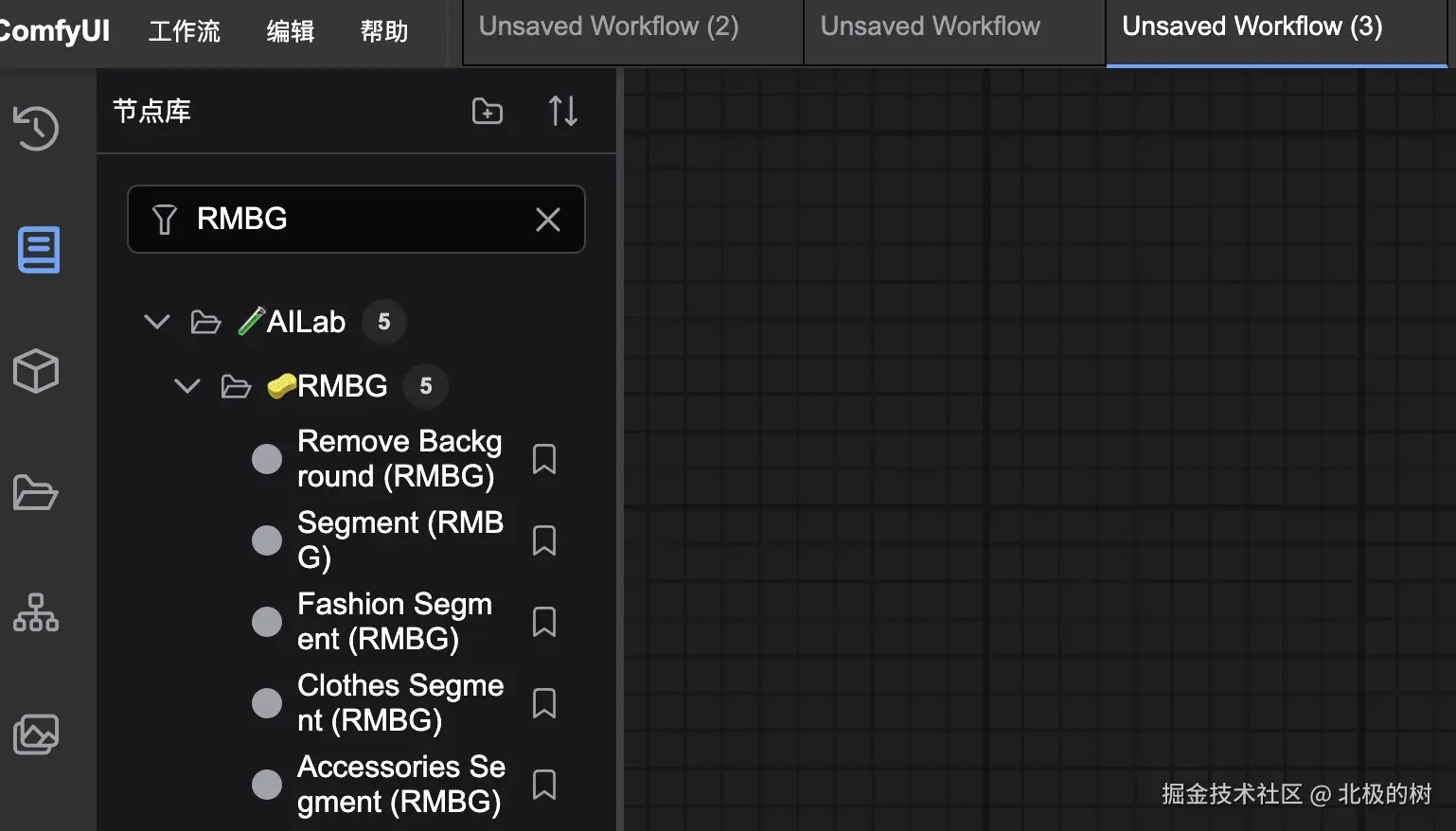
Task: Clear the RMBG search filter
Action: click(x=548, y=220)
